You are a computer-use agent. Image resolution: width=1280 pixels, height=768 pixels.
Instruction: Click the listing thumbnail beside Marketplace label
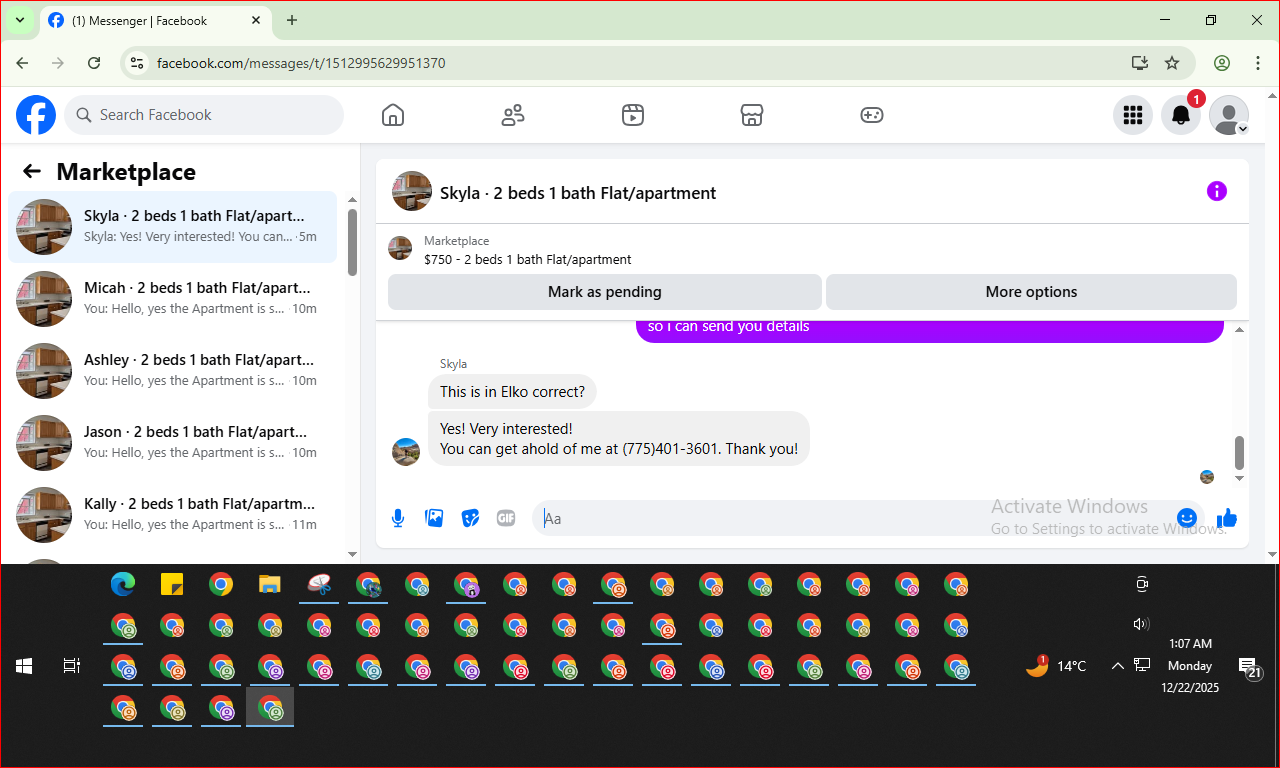point(400,249)
